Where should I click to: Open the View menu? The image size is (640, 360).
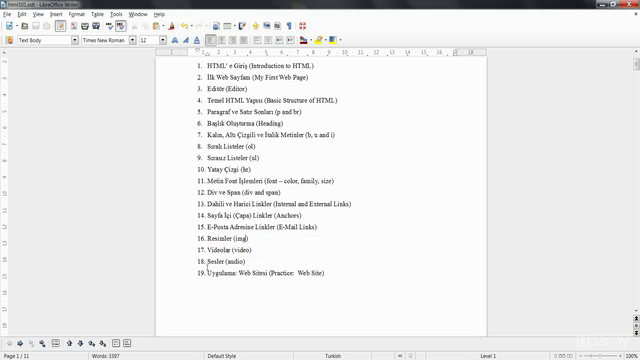38,14
